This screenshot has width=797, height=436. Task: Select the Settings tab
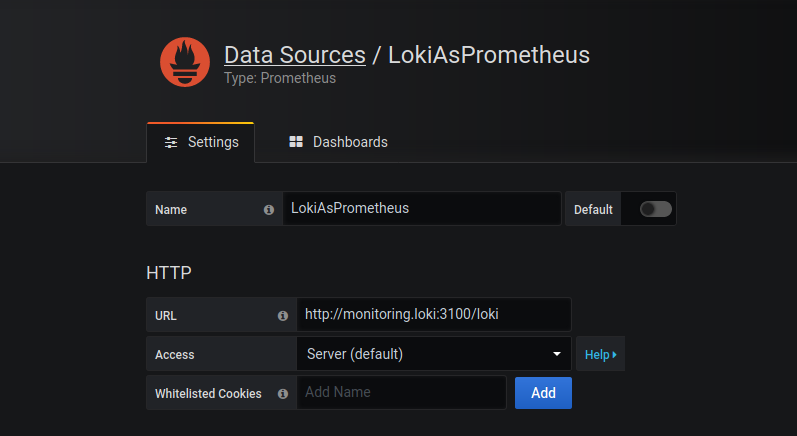pyautogui.click(x=201, y=142)
